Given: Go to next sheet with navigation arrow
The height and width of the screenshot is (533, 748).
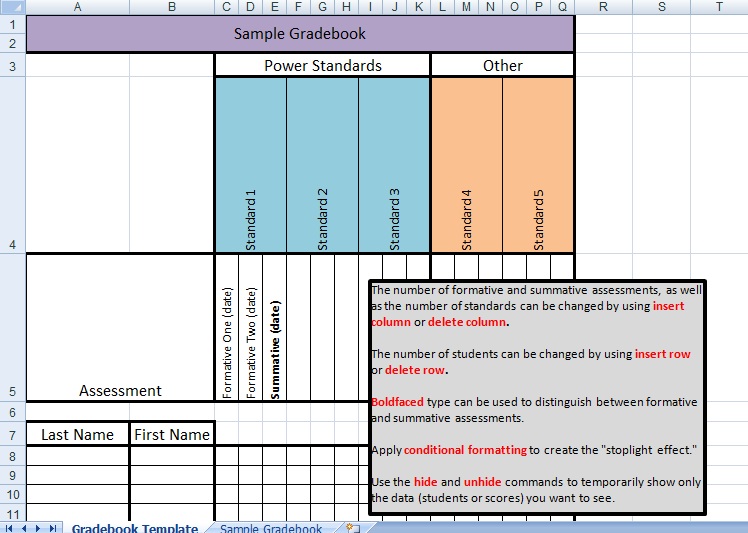Looking at the screenshot, I should pyautogui.click(x=37, y=528).
